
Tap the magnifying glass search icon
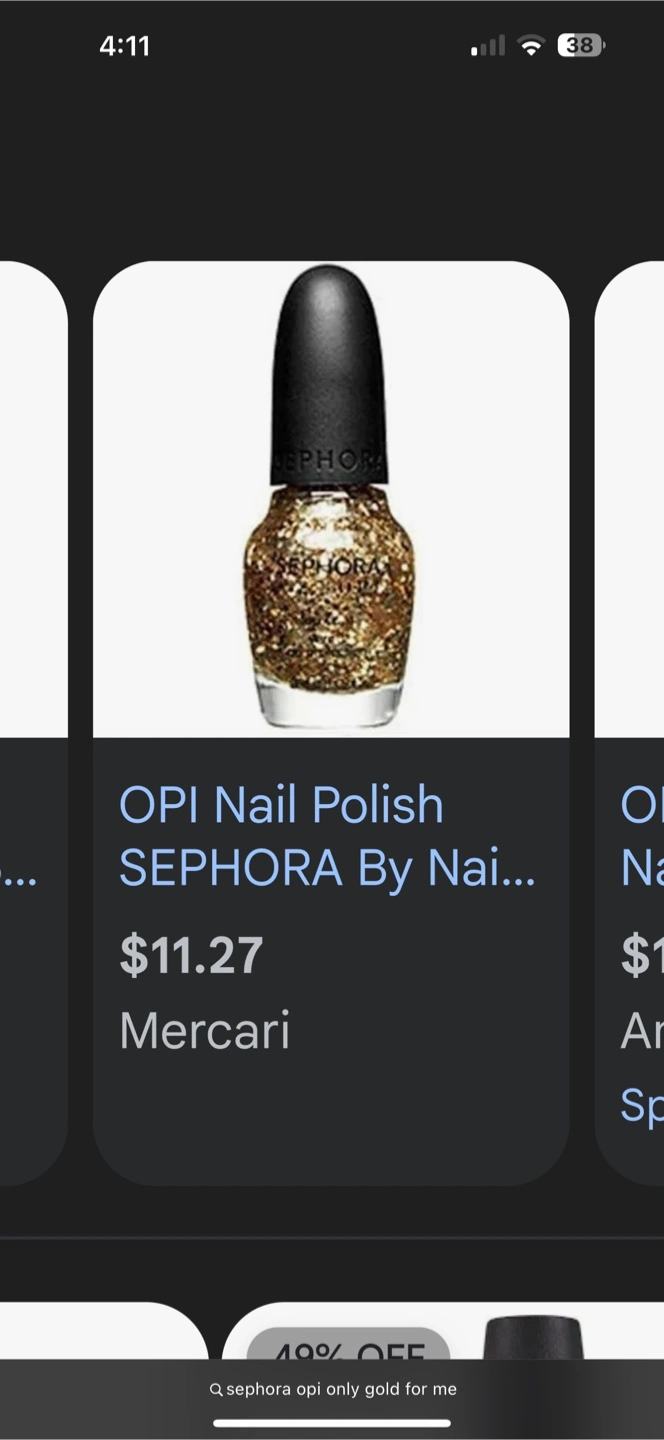coord(215,1389)
